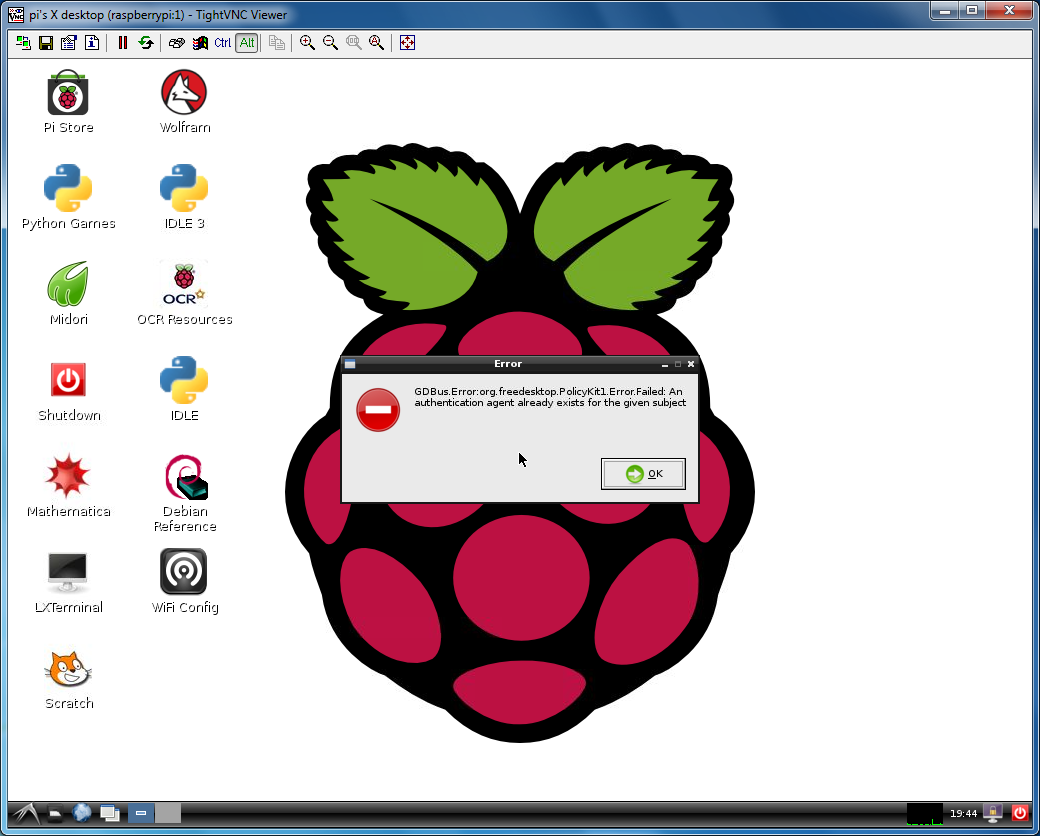Viewport: 1040px width, 836px height.
Task: Toggle the Alt key modifier
Action: pyautogui.click(x=247, y=43)
